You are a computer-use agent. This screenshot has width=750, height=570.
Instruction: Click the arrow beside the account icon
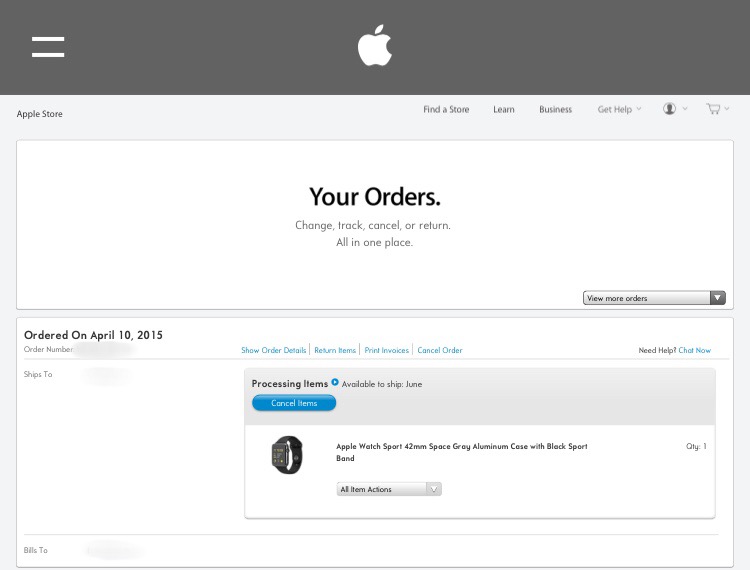(684, 109)
